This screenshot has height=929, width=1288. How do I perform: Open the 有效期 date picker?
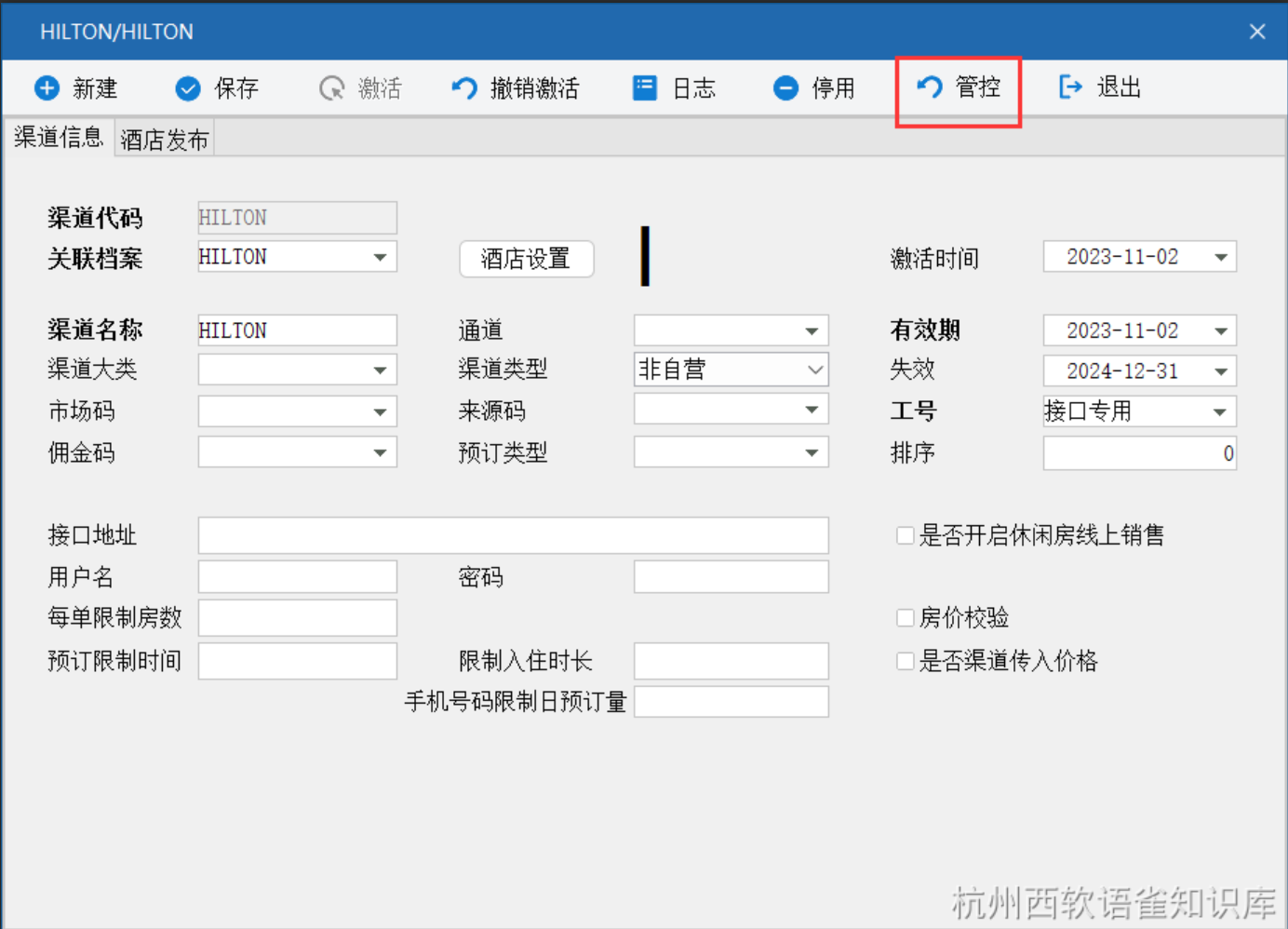(x=1221, y=331)
